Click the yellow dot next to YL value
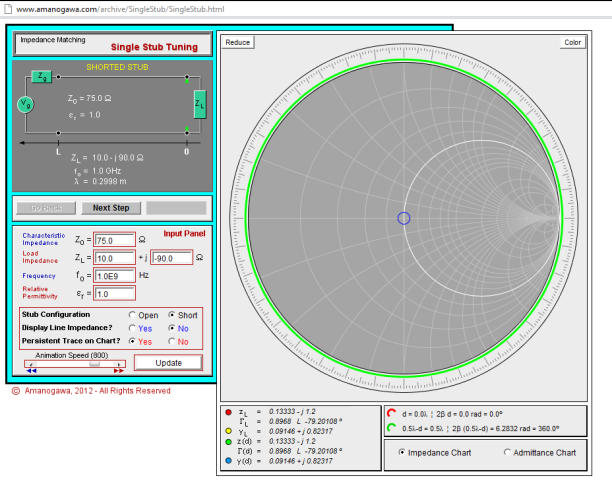The width and height of the screenshot is (612, 480). [x=228, y=431]
